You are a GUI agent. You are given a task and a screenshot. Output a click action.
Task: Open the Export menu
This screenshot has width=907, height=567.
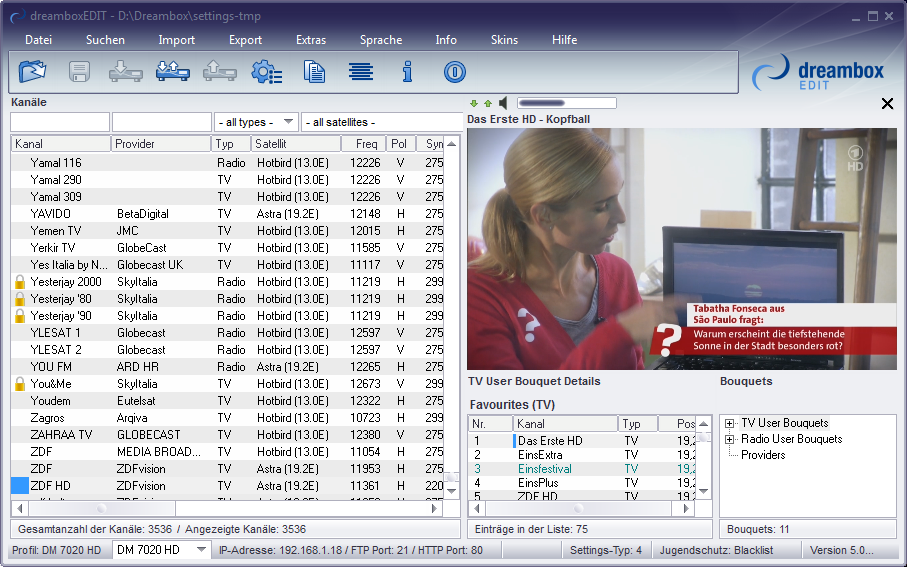click(x=245, y=40)
